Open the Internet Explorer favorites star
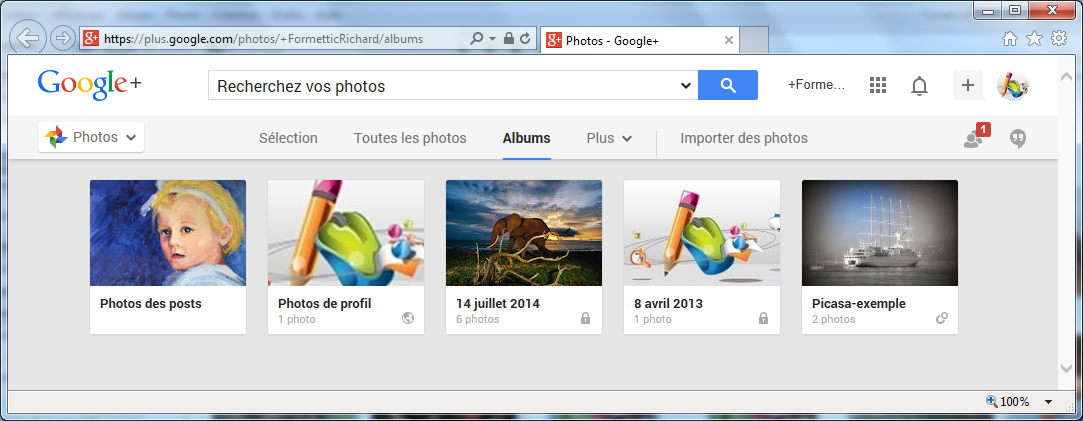Screen dimensions: 1083x421 tap(1034, 39)
